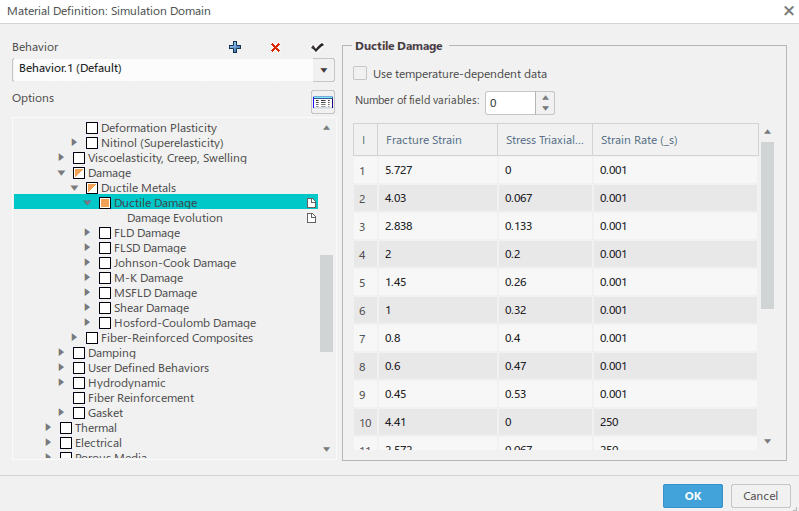Check the M-K Damage option
Viewport: 799px width, 511px height.
click(105, 278)
